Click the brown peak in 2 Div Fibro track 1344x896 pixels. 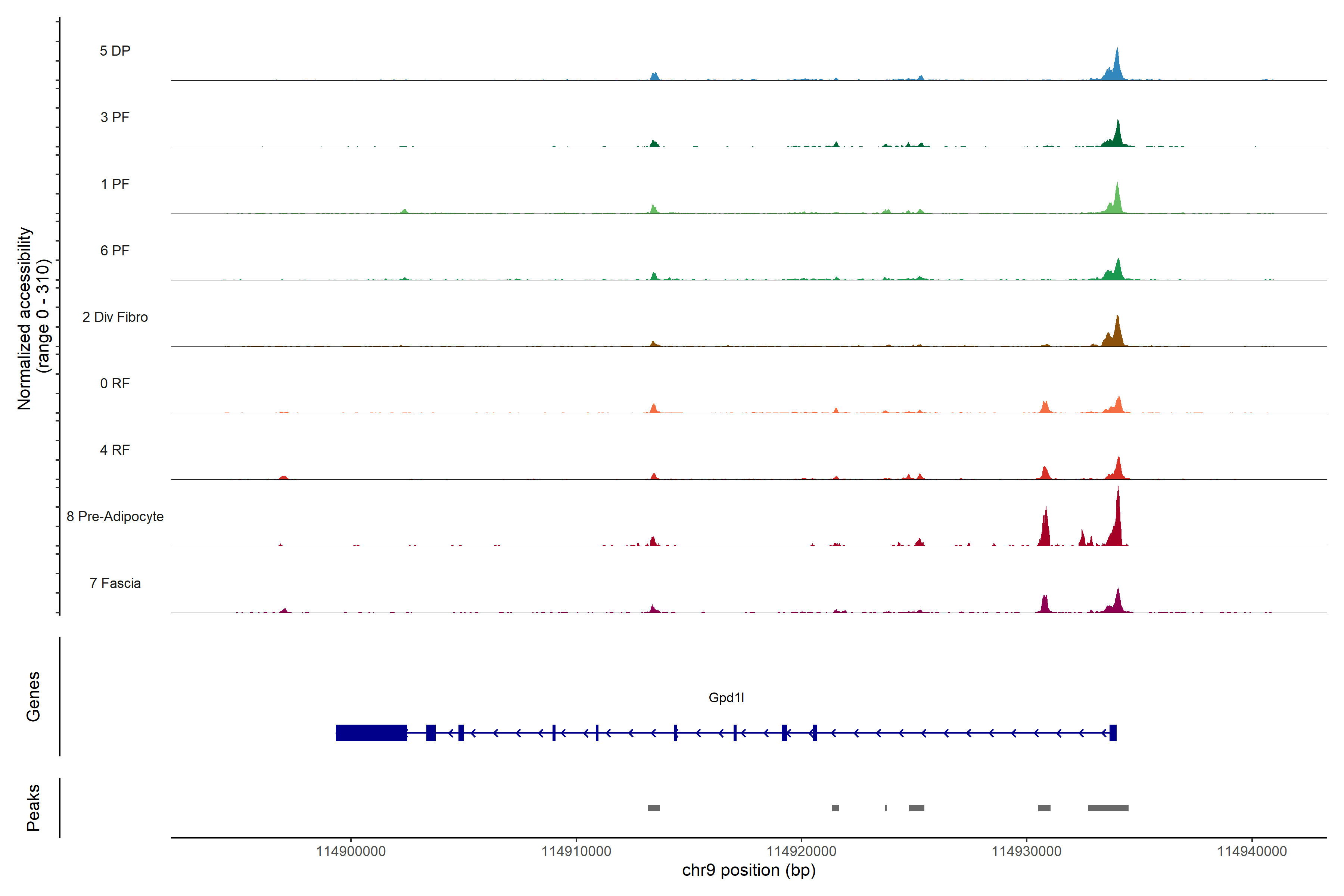coord(1117,334)
